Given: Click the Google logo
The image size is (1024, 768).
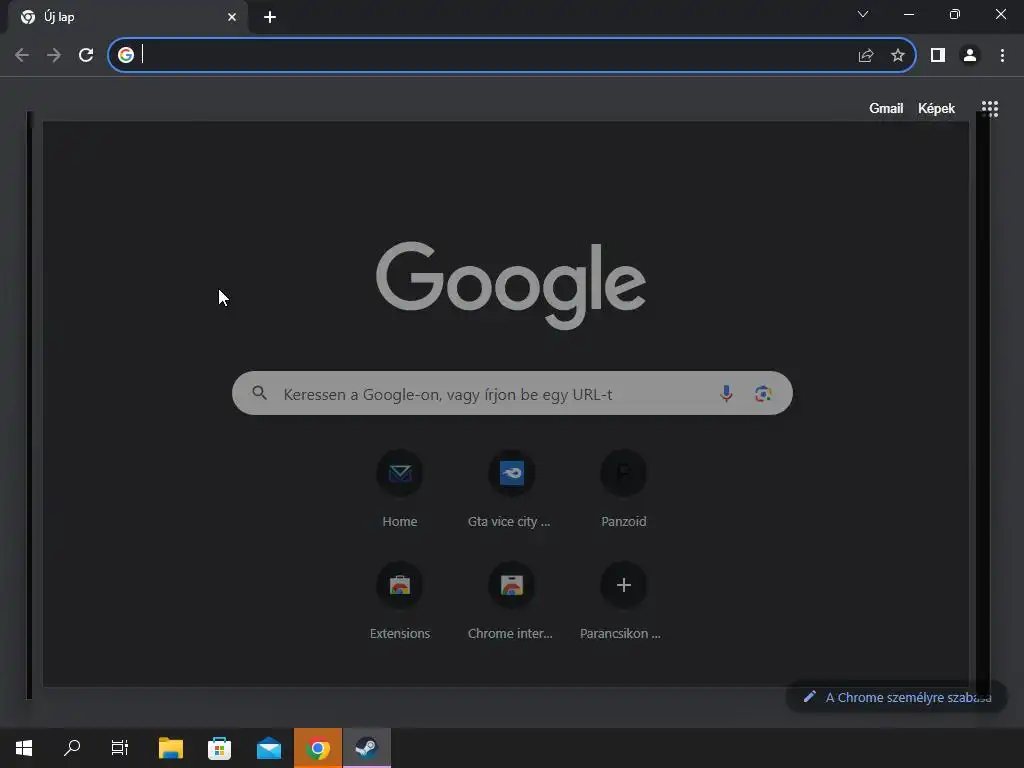Looking at the screenshot, I should pyautogui.click(x=511, y=285).
